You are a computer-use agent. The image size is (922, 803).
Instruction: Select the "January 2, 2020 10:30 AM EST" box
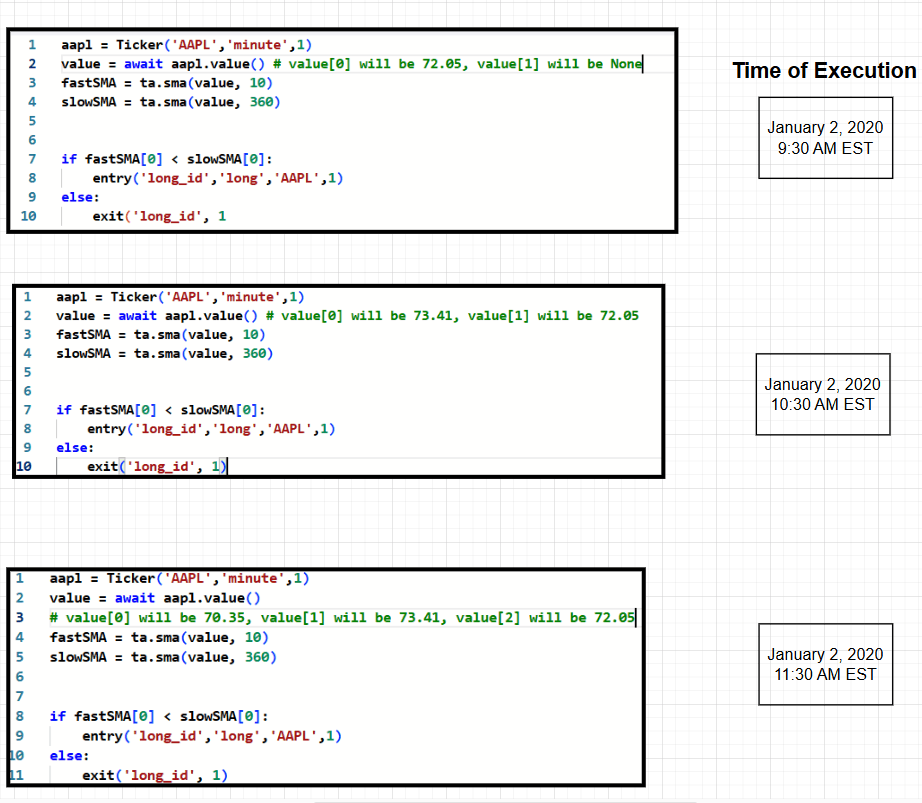point(822,394)
